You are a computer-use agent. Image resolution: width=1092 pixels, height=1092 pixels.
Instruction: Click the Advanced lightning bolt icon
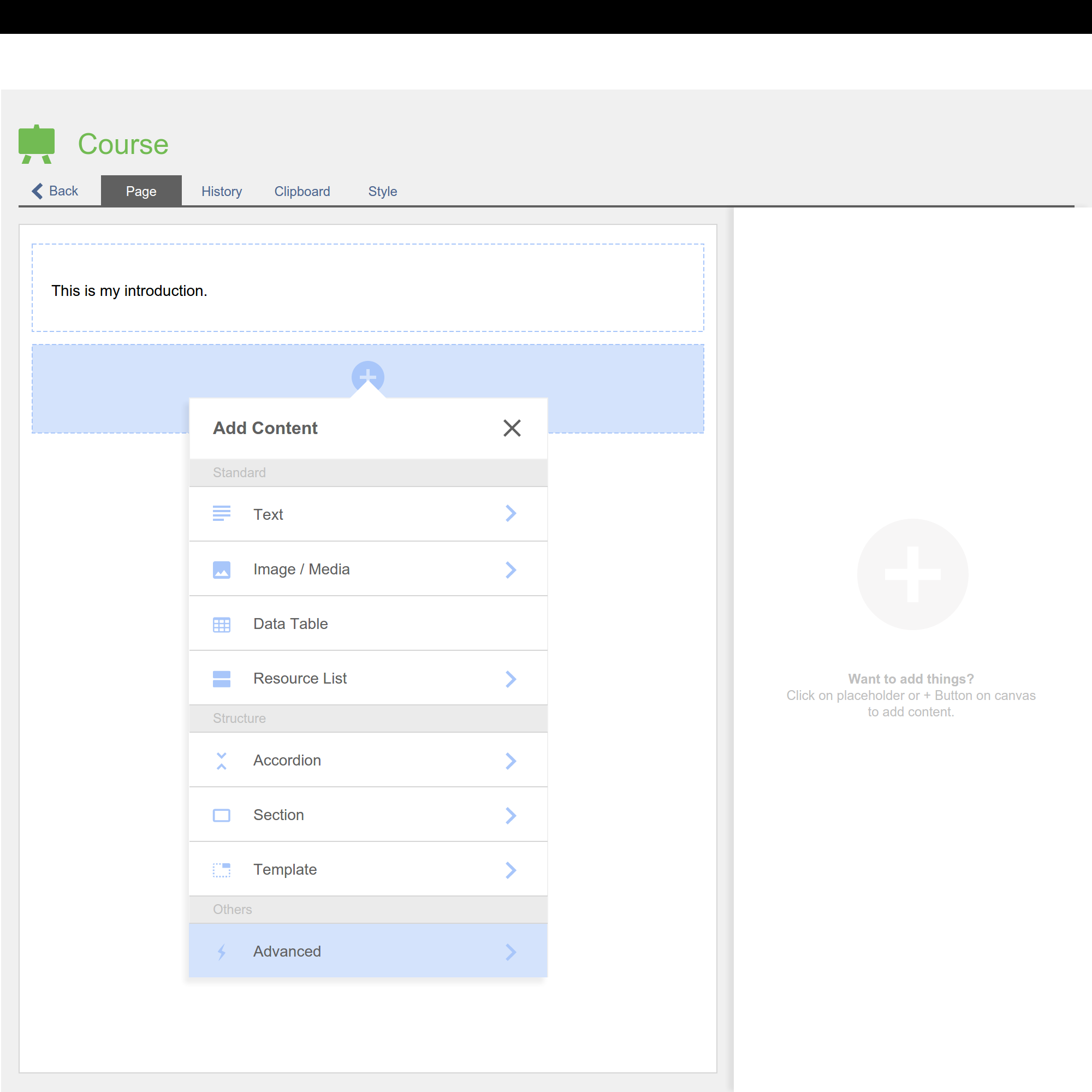pos(222,952)
